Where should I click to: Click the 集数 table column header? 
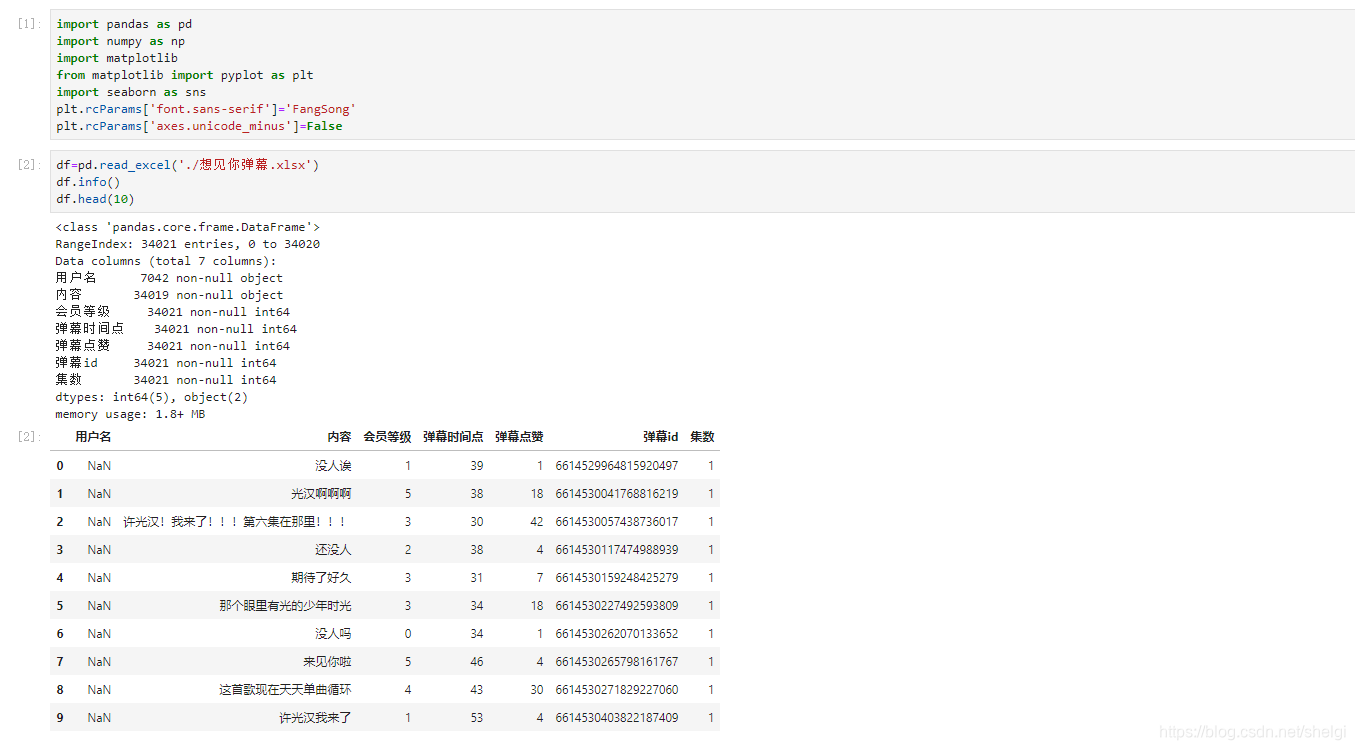(x=702, y=437)
